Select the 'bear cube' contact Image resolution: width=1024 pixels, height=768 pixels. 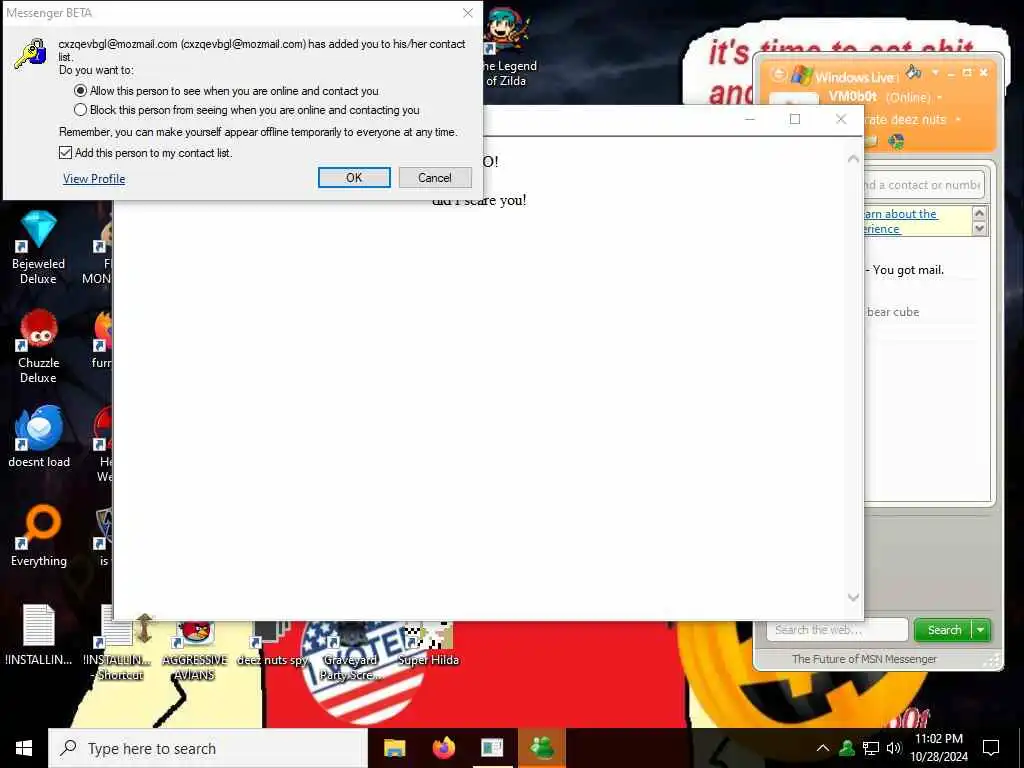(x=892, y=312)
